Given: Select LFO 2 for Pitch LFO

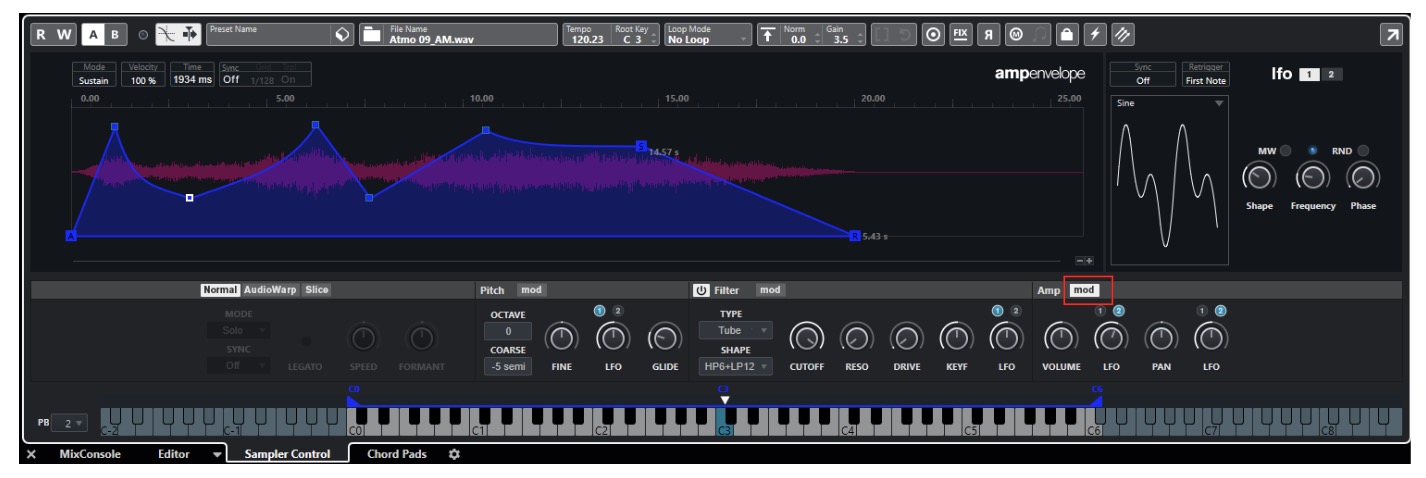Looking at the screenshot, I should [x=617, y=311].
